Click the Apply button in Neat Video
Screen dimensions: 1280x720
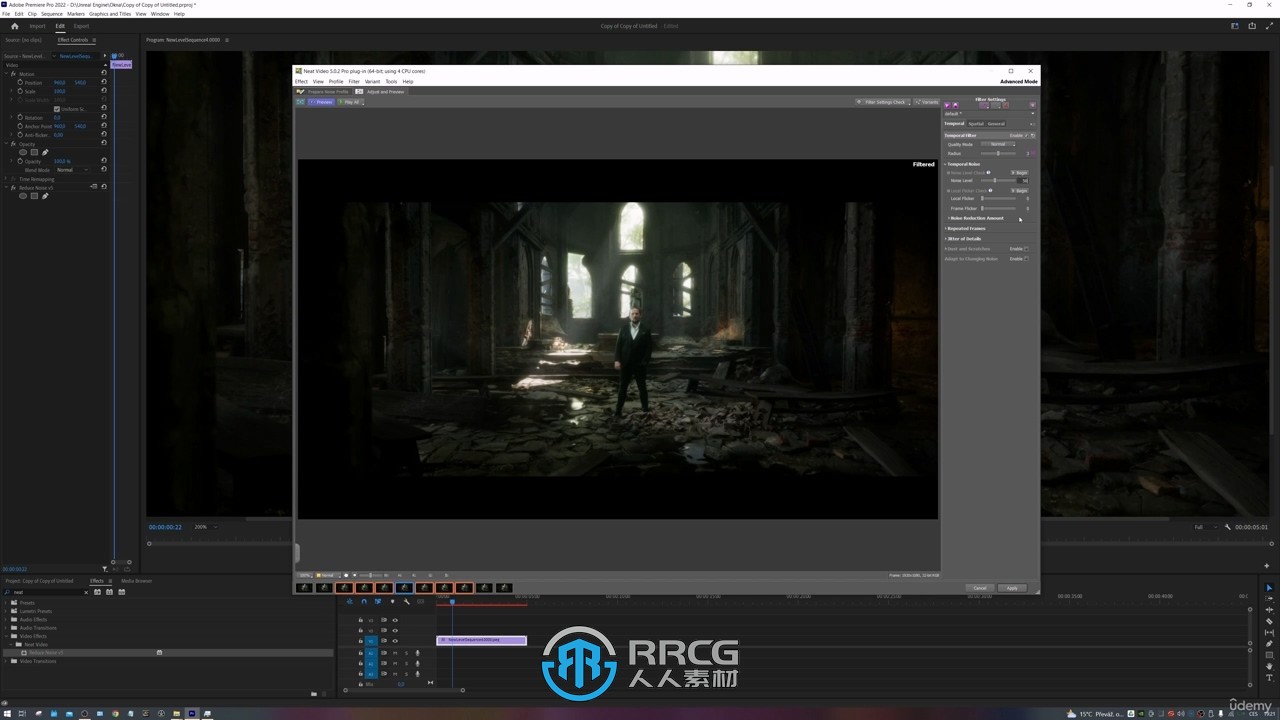[1012, 588]
